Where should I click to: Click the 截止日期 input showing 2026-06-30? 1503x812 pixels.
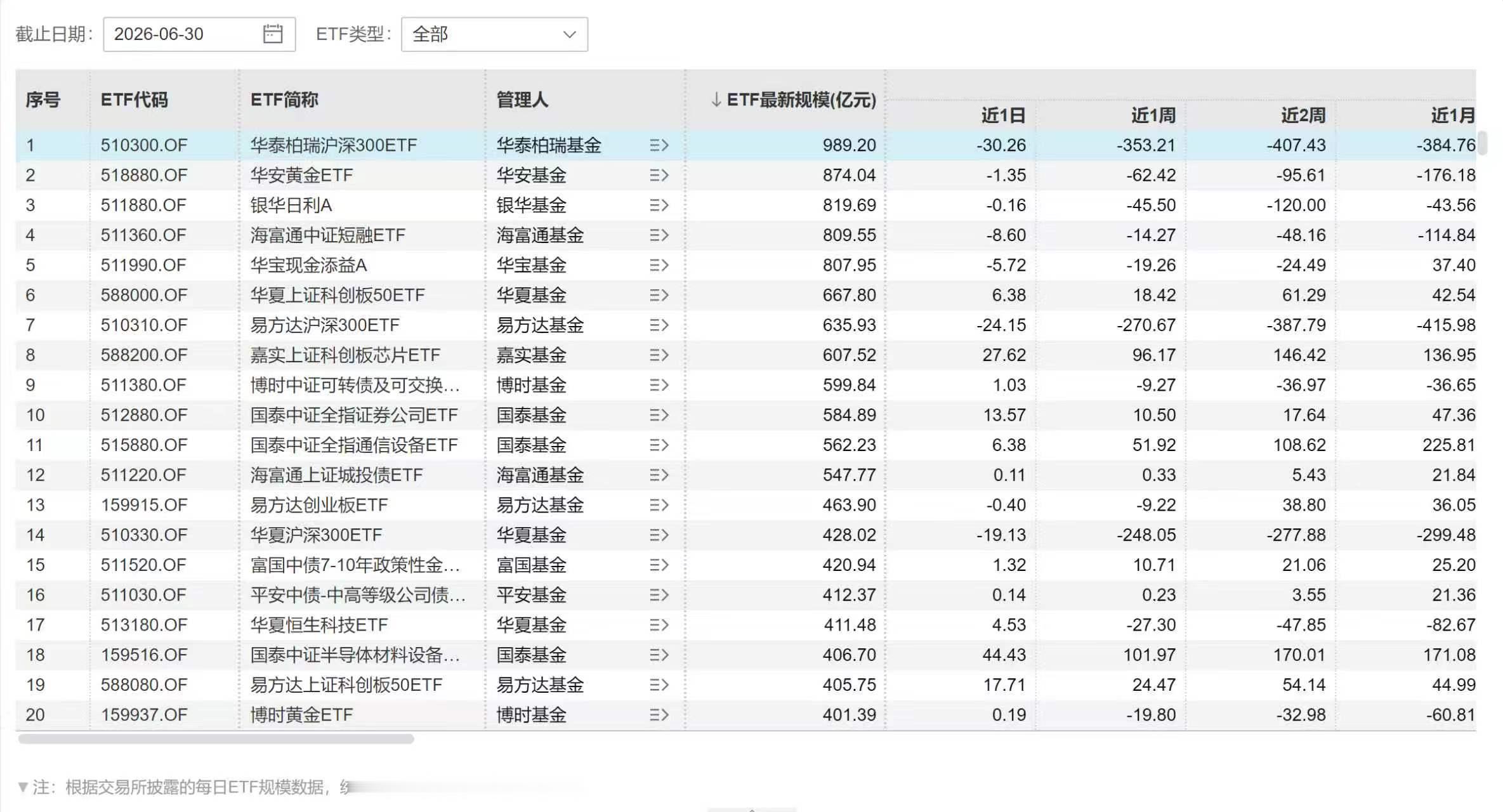point(199,34)
